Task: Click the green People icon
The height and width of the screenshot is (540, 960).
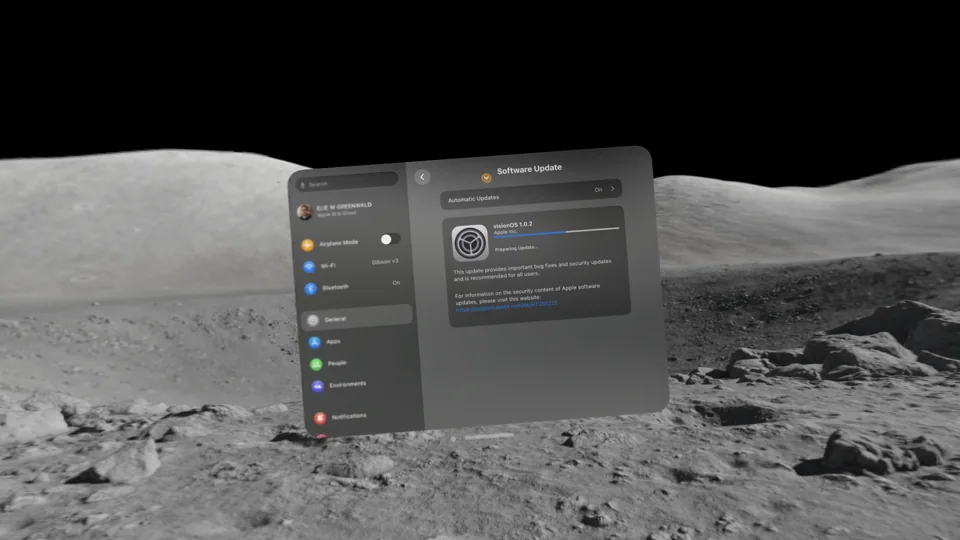Action: [315, 364]
